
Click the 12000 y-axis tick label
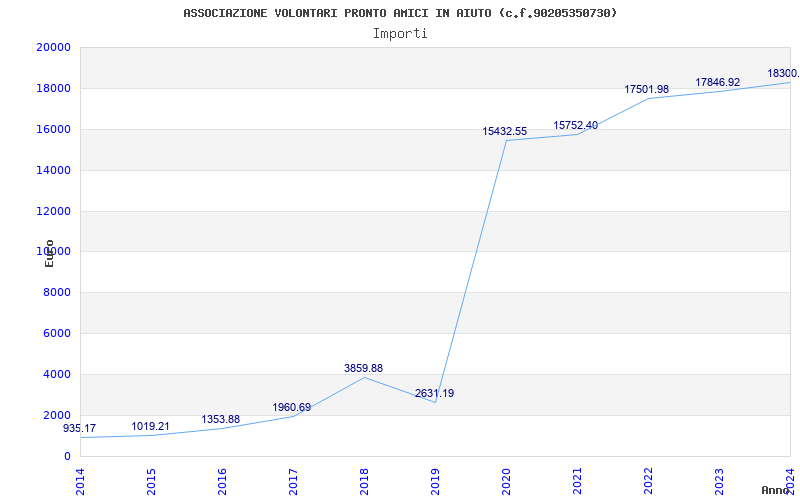pyautogui.click(x=54, y=211)
